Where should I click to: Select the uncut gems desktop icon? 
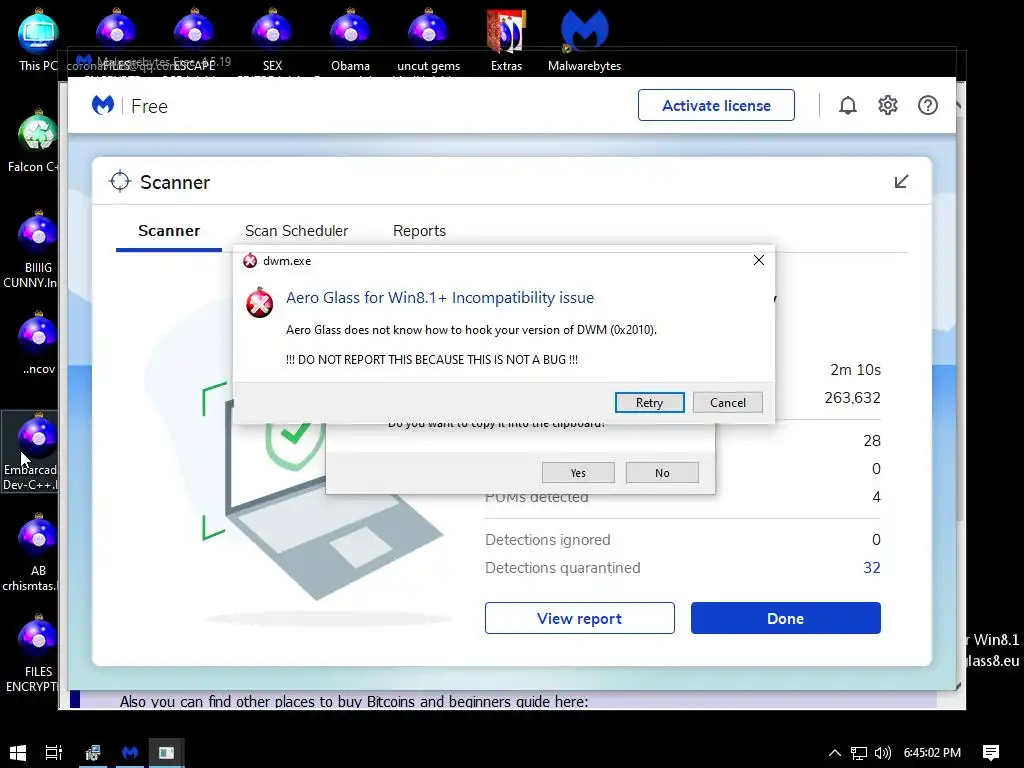428,40
